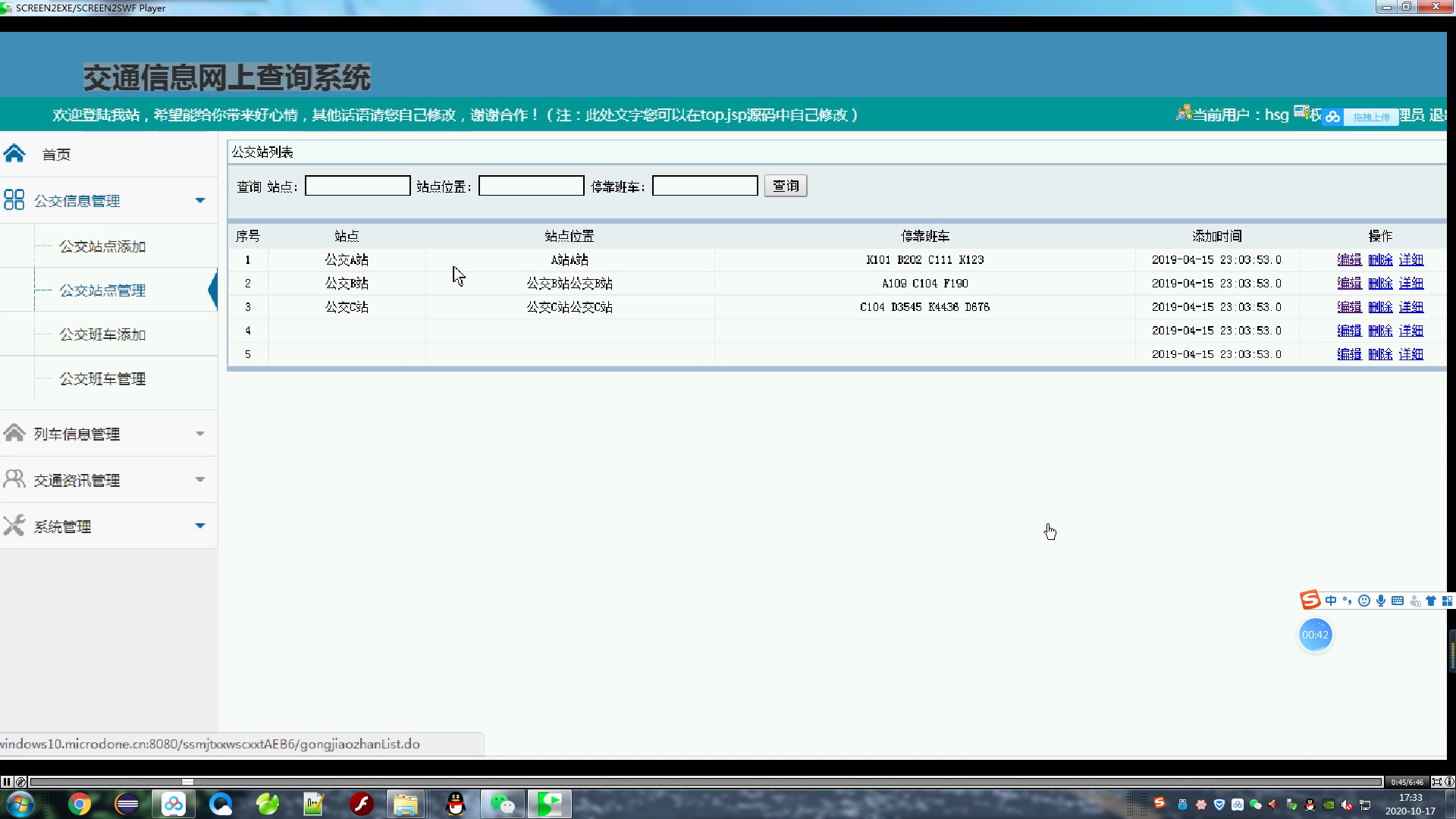Viewport: 1456px width, 819px height.
Task: Collapse the 公交信息管理 menu arrow
Action: 200,200
